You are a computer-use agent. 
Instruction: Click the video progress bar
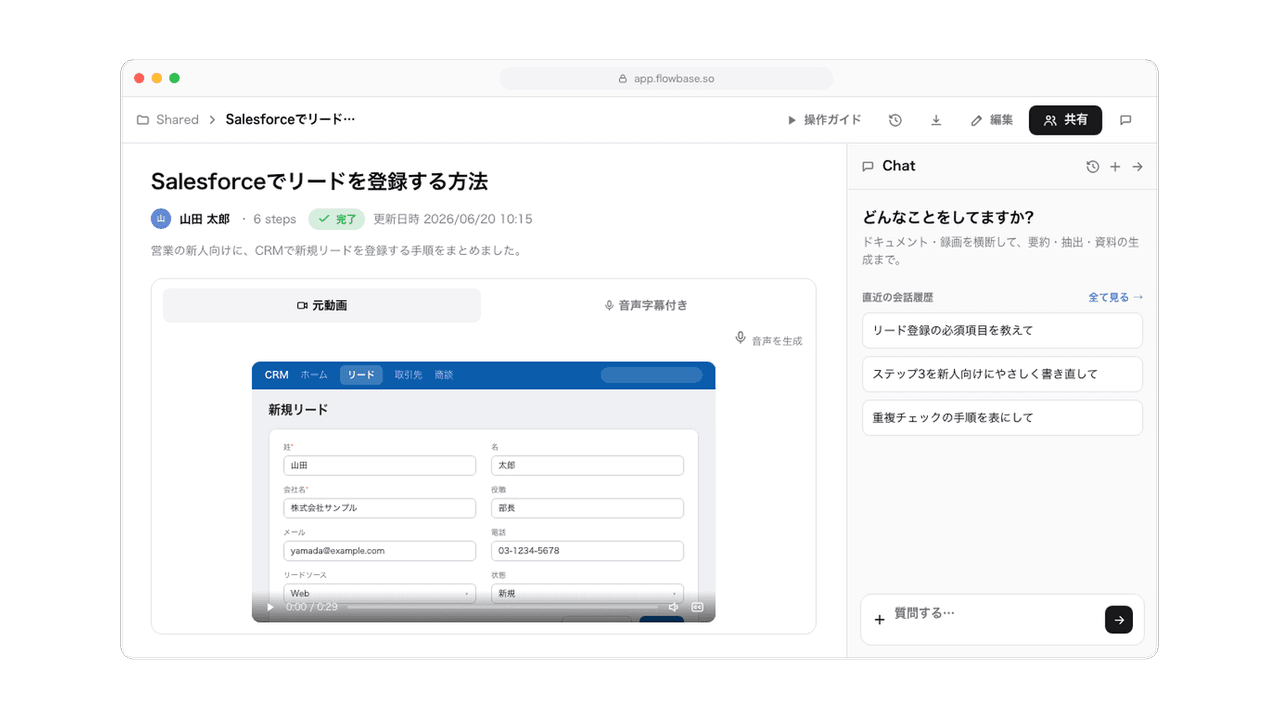(502, 607)
